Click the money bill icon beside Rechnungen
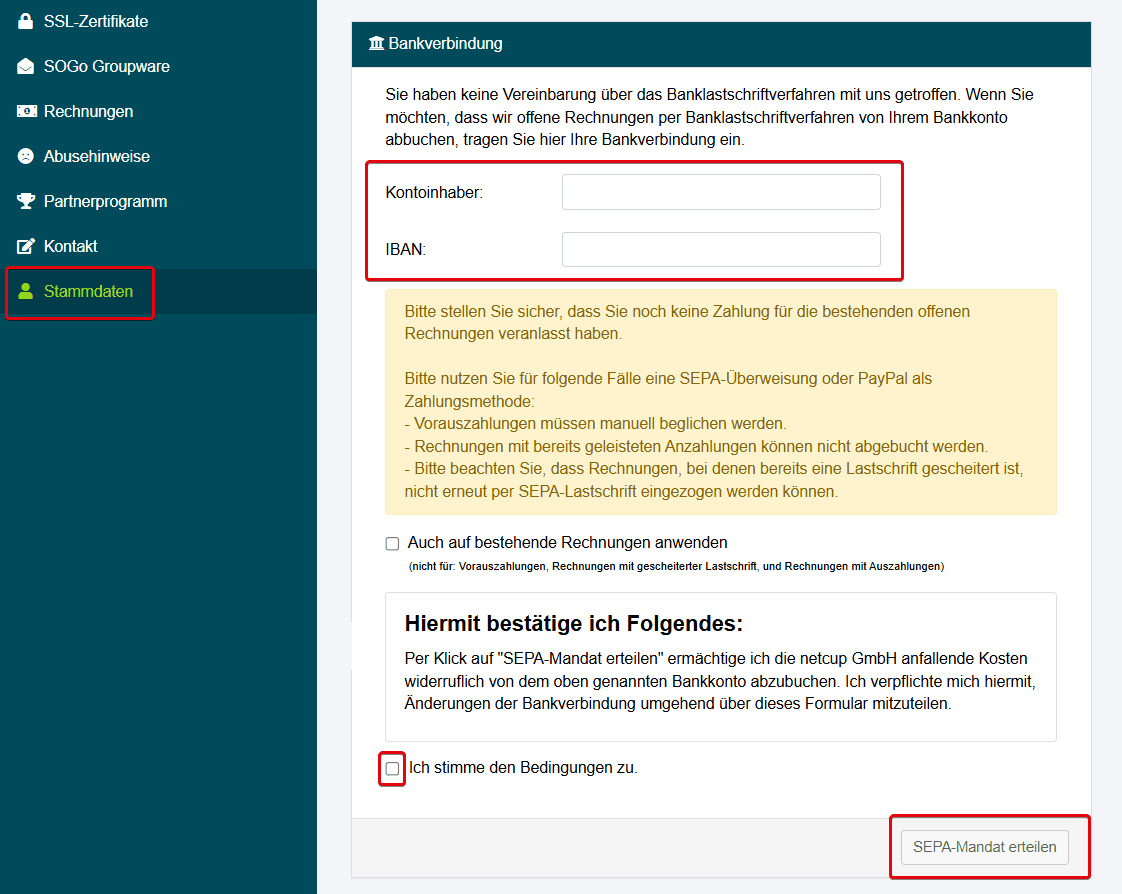Image resolution: width=1122 pixels, height=894 pixels. (26, 111)
